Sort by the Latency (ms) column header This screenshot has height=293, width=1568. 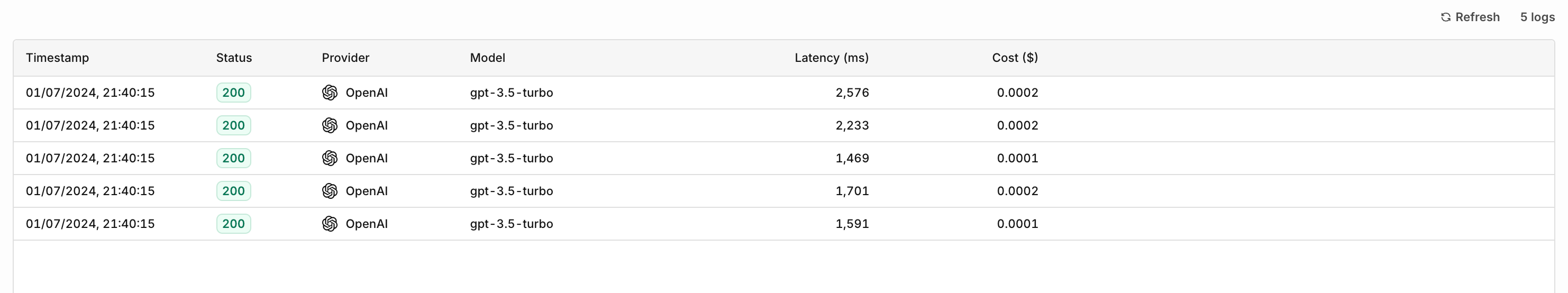(x=832, y=58)
